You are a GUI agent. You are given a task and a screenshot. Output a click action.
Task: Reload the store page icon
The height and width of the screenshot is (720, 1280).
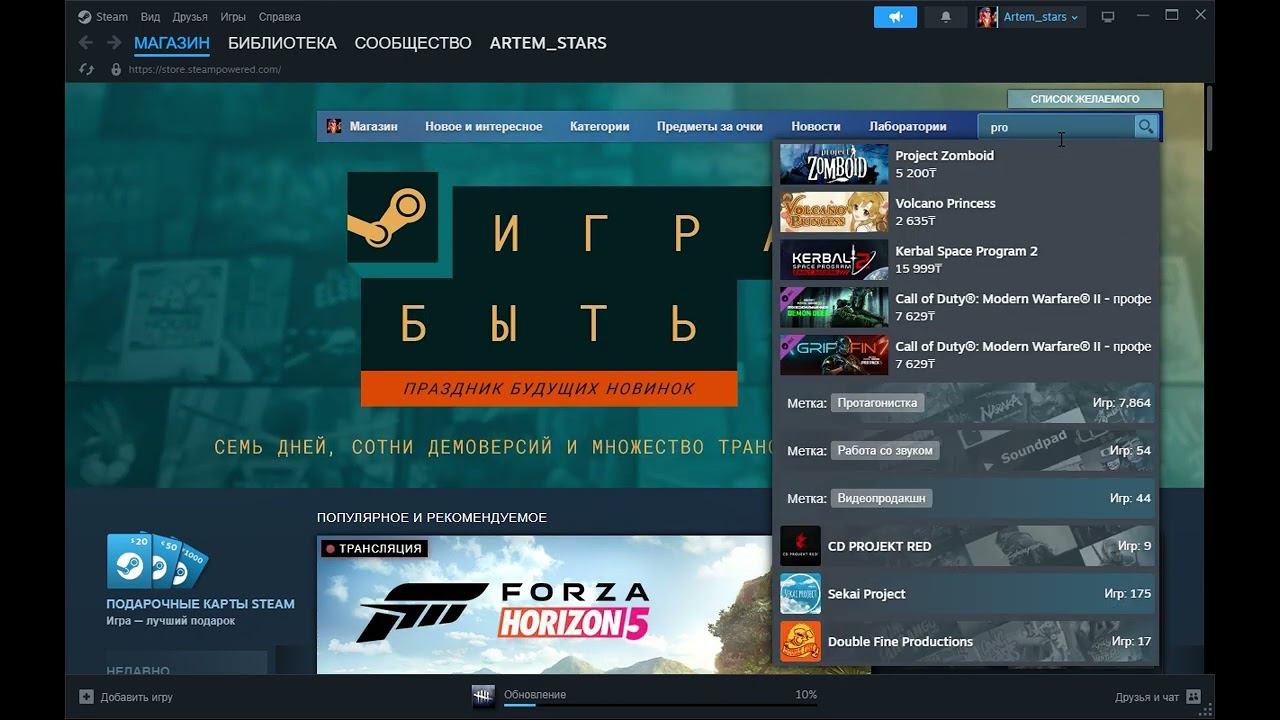[87, 70]
